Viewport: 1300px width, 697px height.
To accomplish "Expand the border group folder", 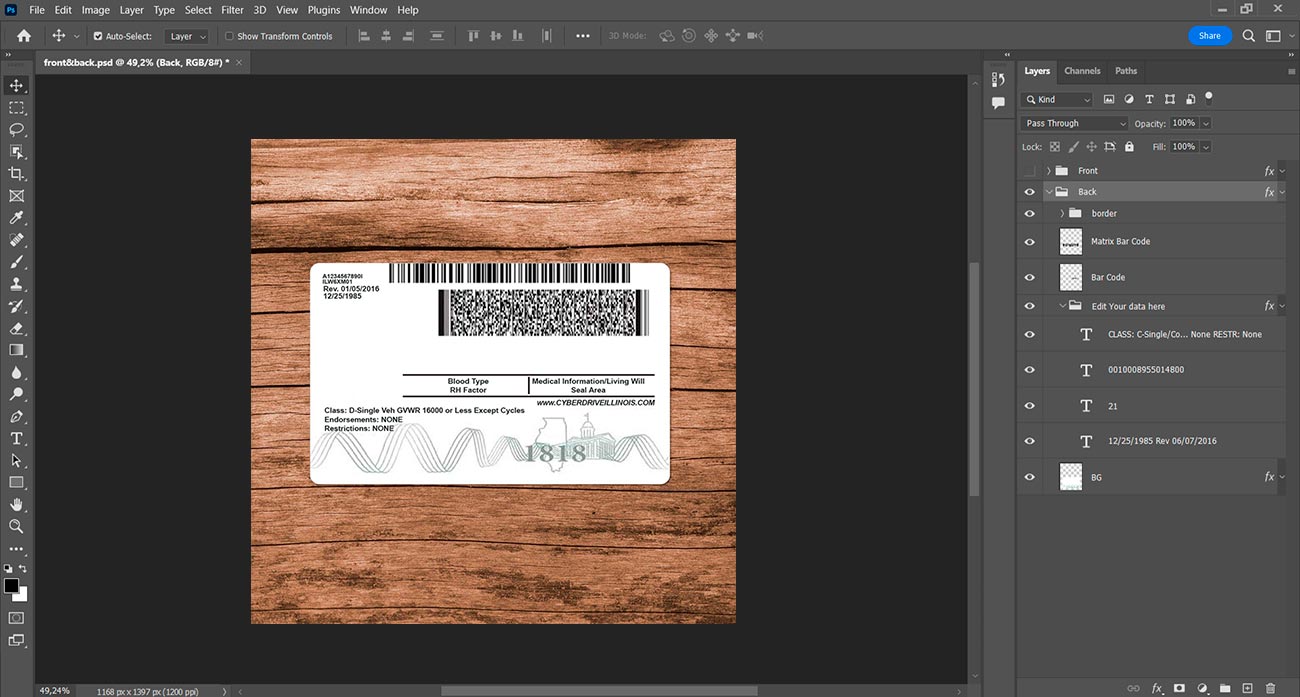I will point(1062,213).
